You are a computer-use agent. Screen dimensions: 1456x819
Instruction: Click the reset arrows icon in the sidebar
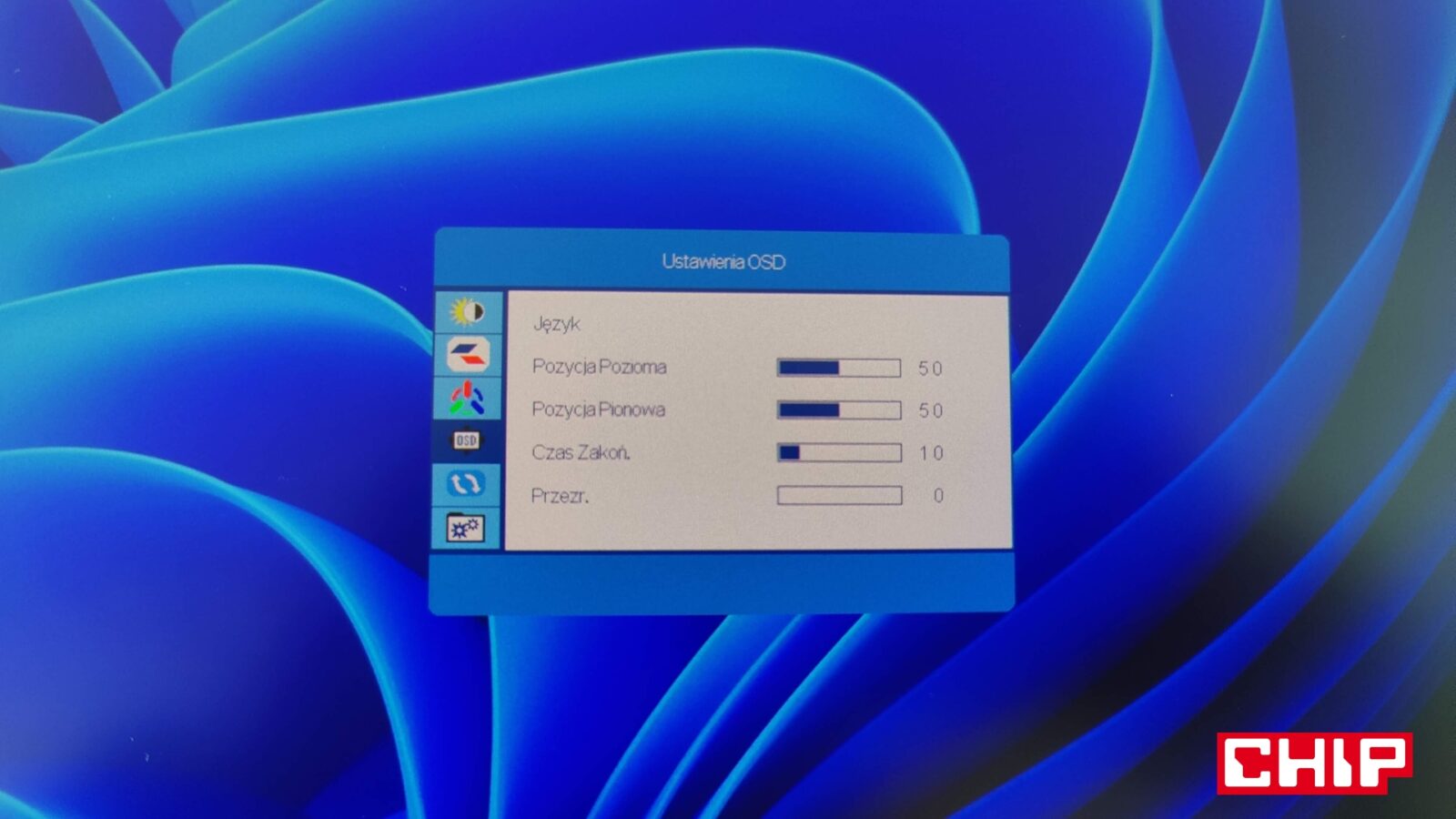(x=466, y=483)
